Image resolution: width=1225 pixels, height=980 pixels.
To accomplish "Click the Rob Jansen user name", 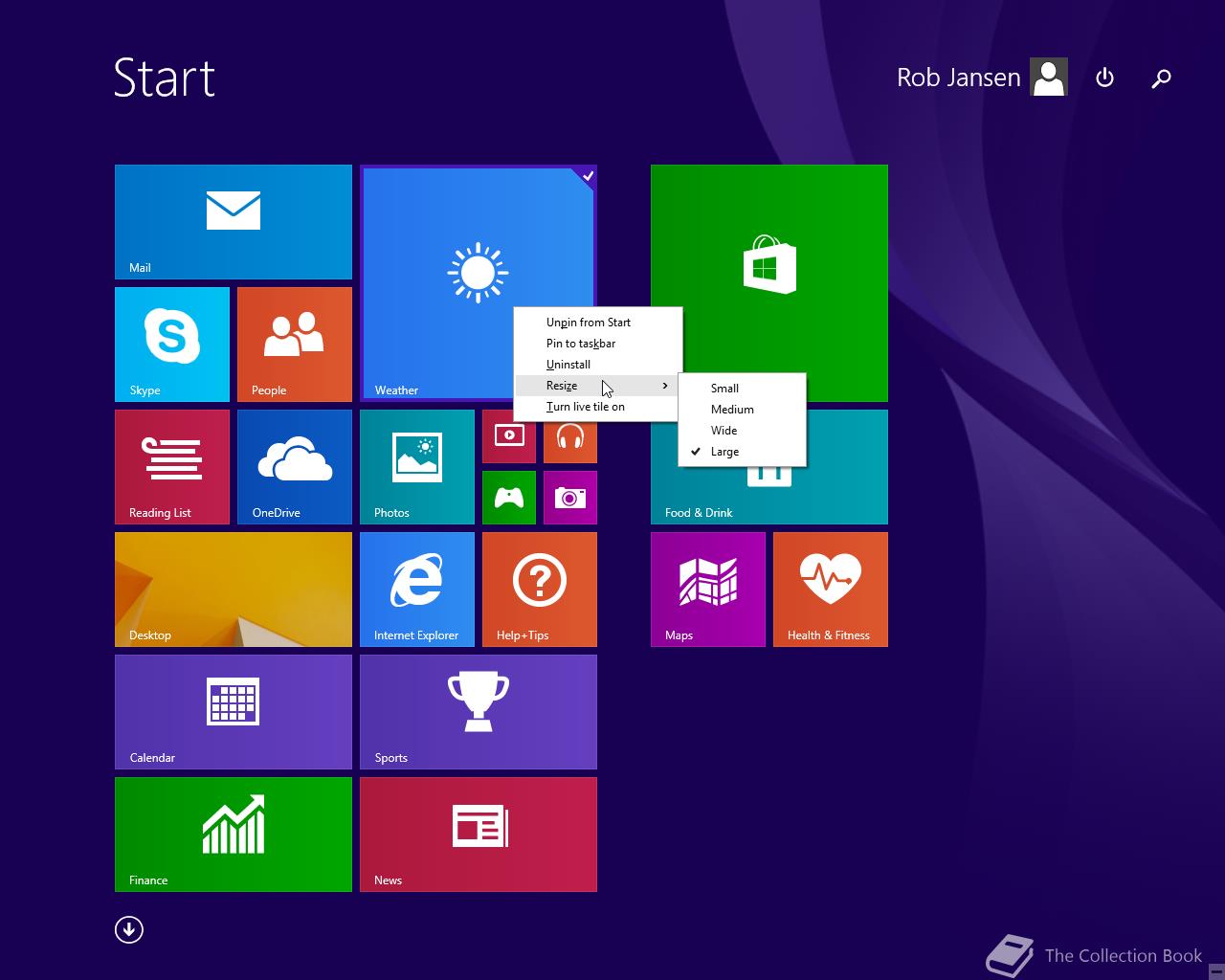I will (959, 78).
